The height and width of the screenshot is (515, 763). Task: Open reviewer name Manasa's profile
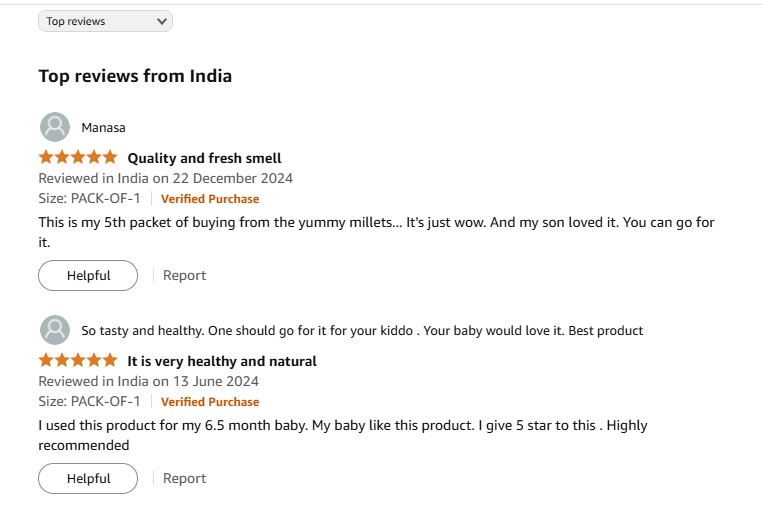coord(103,128)
